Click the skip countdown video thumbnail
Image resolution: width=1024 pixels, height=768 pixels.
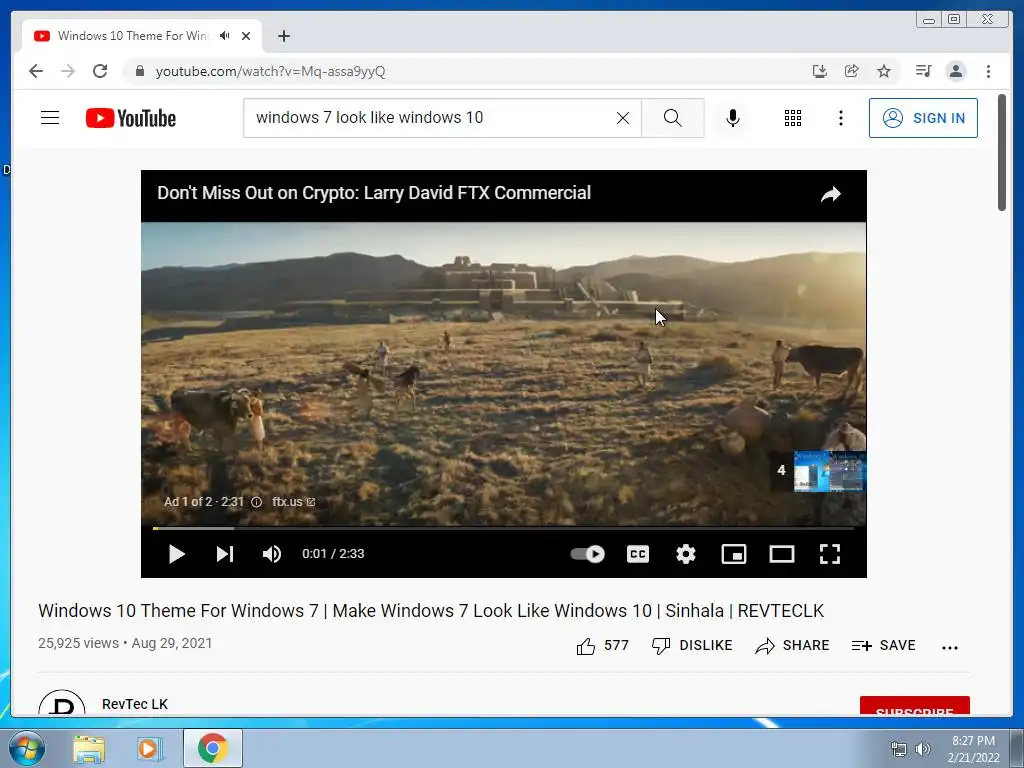pos(829,471)
